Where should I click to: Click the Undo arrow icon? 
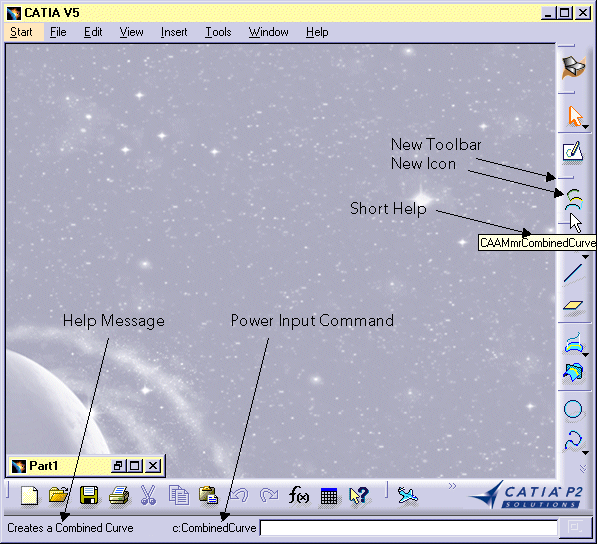click(239, 495)
